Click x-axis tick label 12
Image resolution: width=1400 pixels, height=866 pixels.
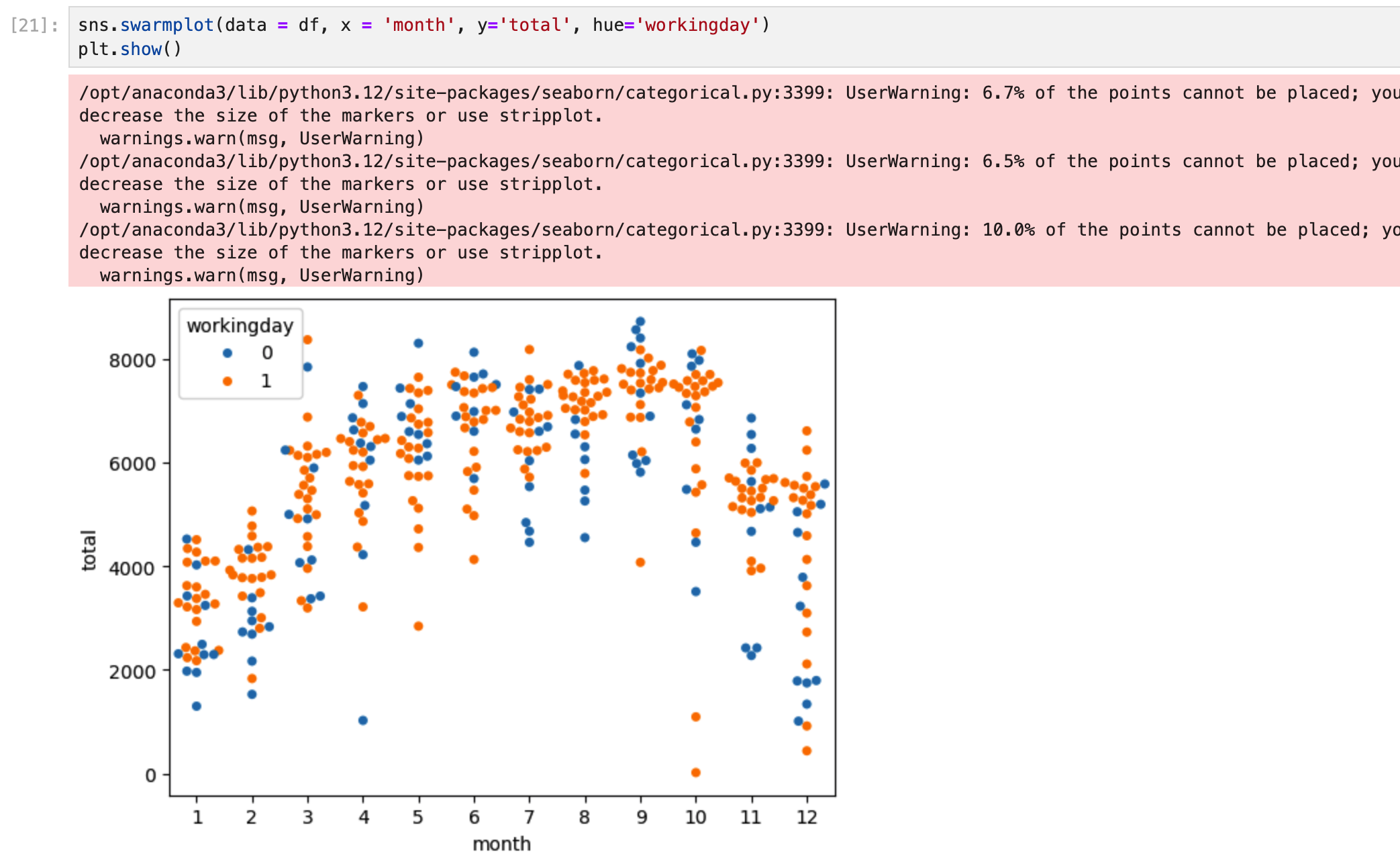click(x=807, y=817)
